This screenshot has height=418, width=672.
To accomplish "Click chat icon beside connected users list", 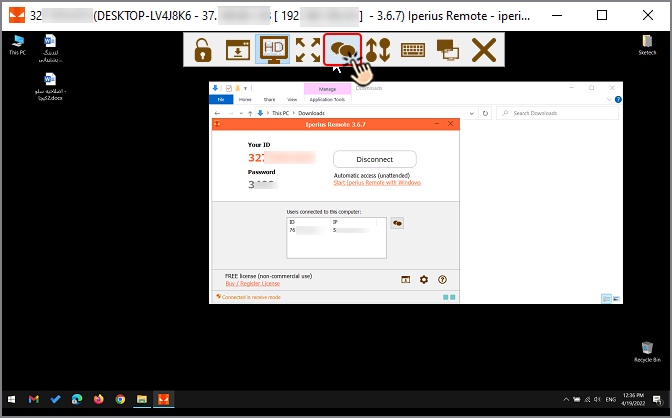I will [397, 223].
